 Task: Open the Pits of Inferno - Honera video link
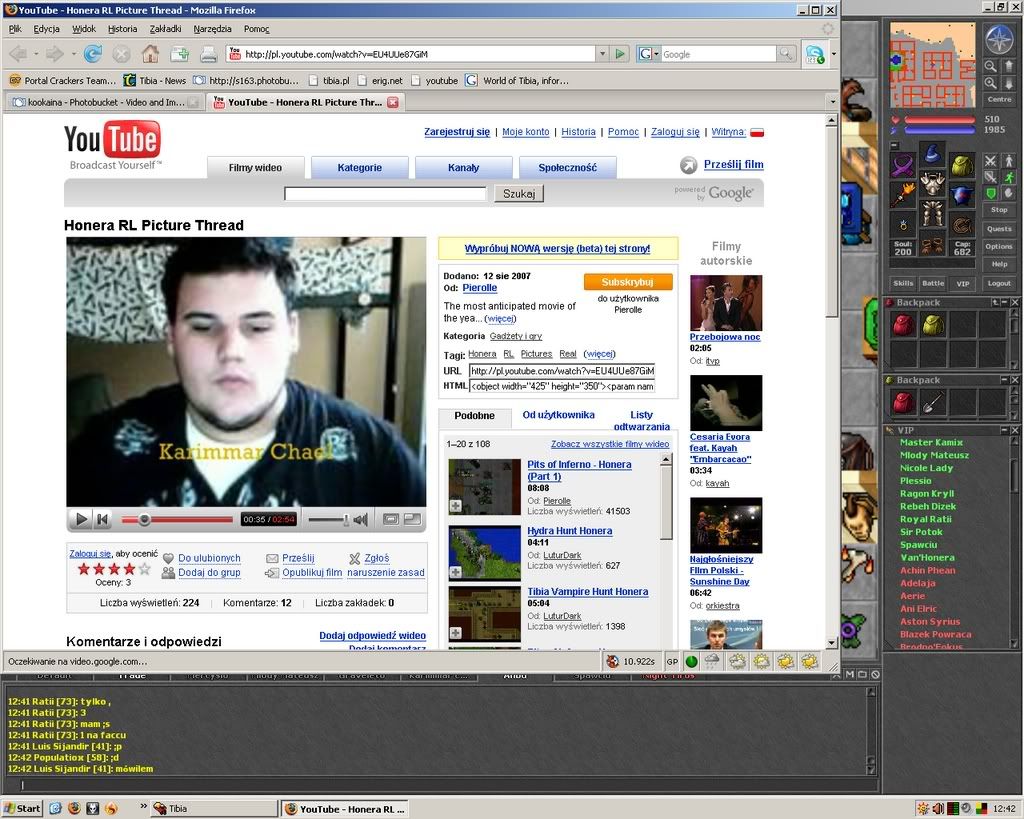pos(579,470)
